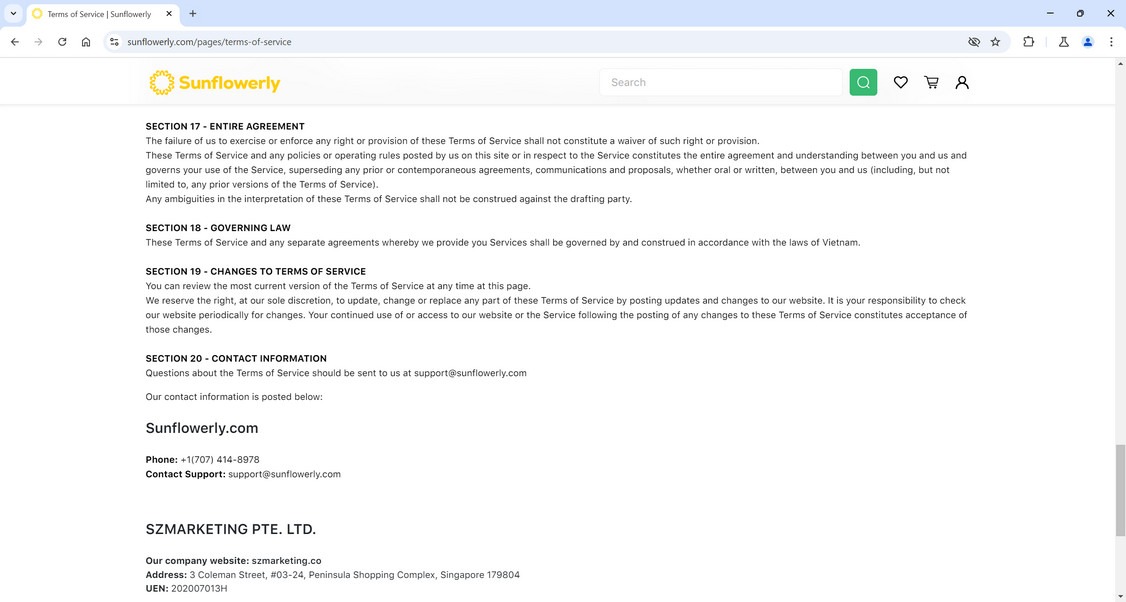This screenshot has height=602, width=1126.
Task: Open the Chrome three-dot menu
Action: pyautogui.click(x=1111, y=42)
